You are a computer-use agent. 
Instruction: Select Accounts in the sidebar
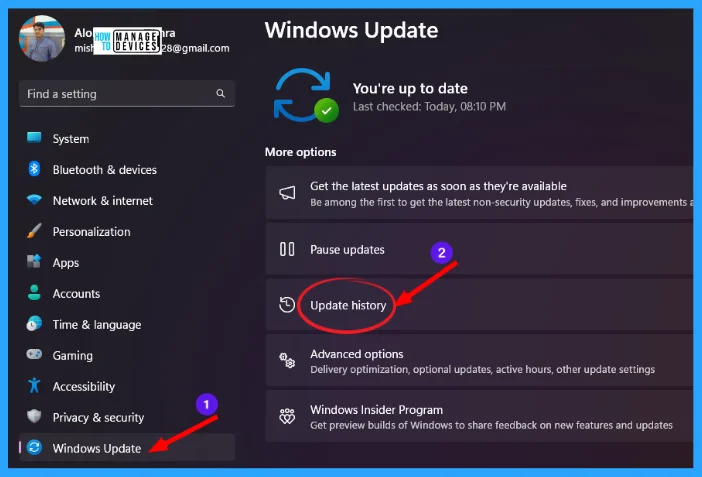tap(127, 293)
